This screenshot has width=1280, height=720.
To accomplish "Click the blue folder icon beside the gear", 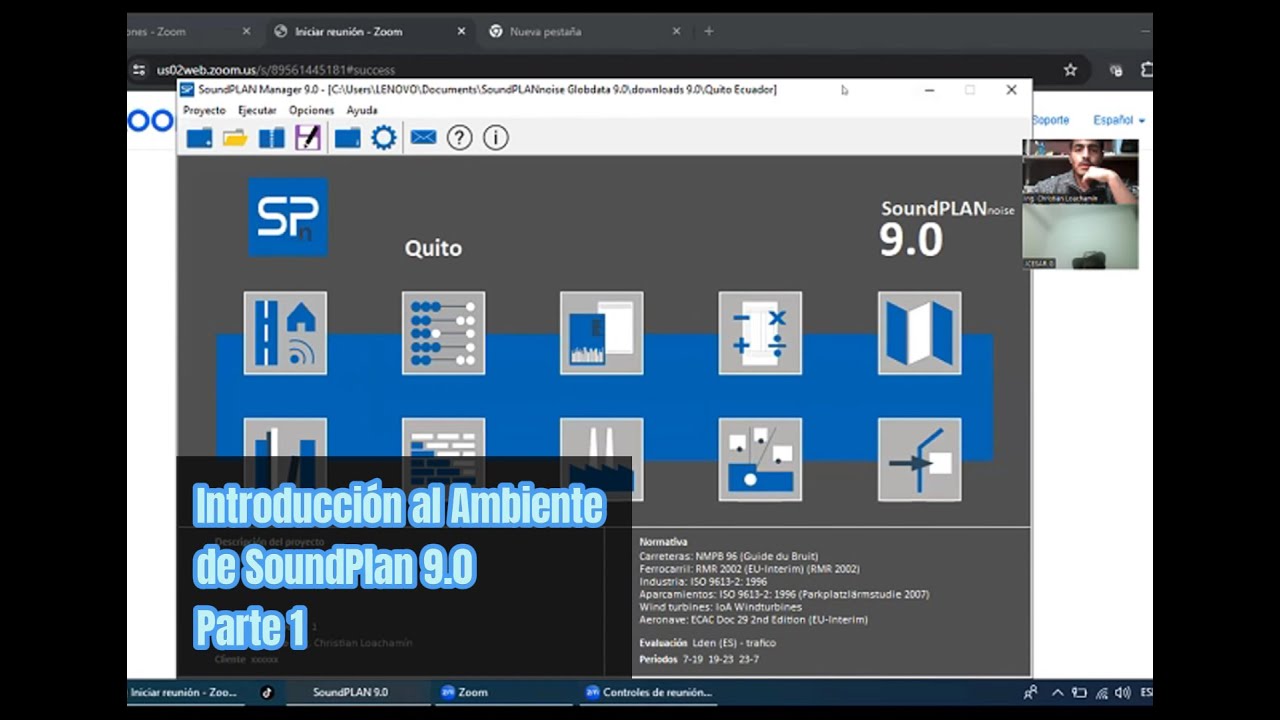I will [347, 138].
